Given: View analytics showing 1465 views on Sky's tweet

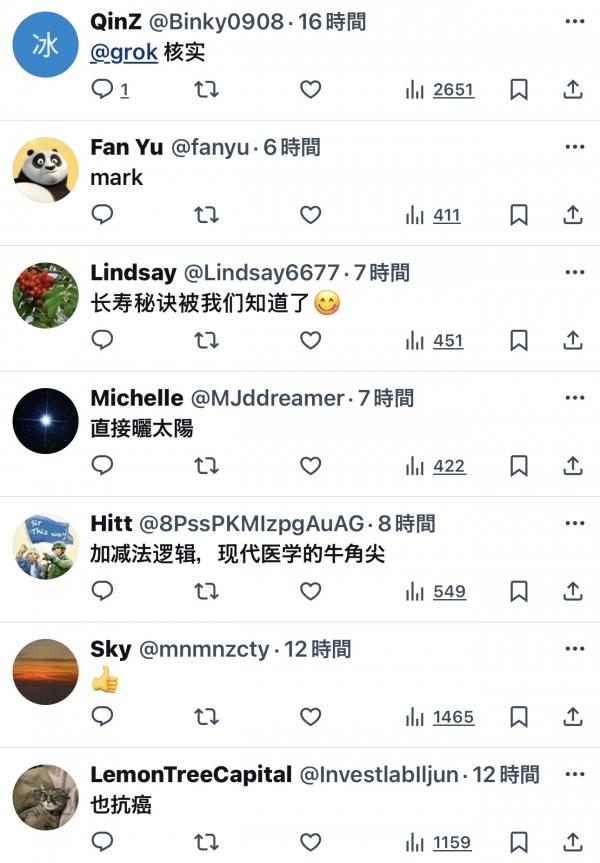Looking at the screenshot, I should (440, 717).
